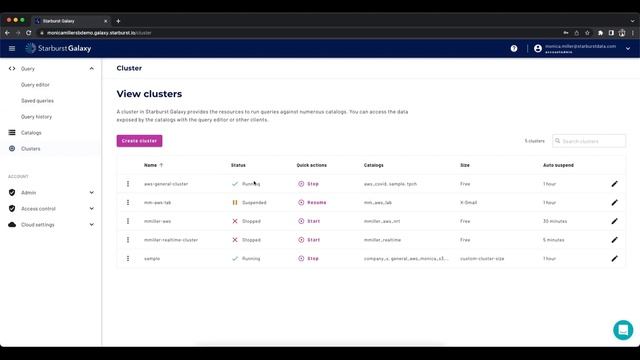The image size is (640, 360).
Task: Open the help question mark icon
Action: (514, 49)
